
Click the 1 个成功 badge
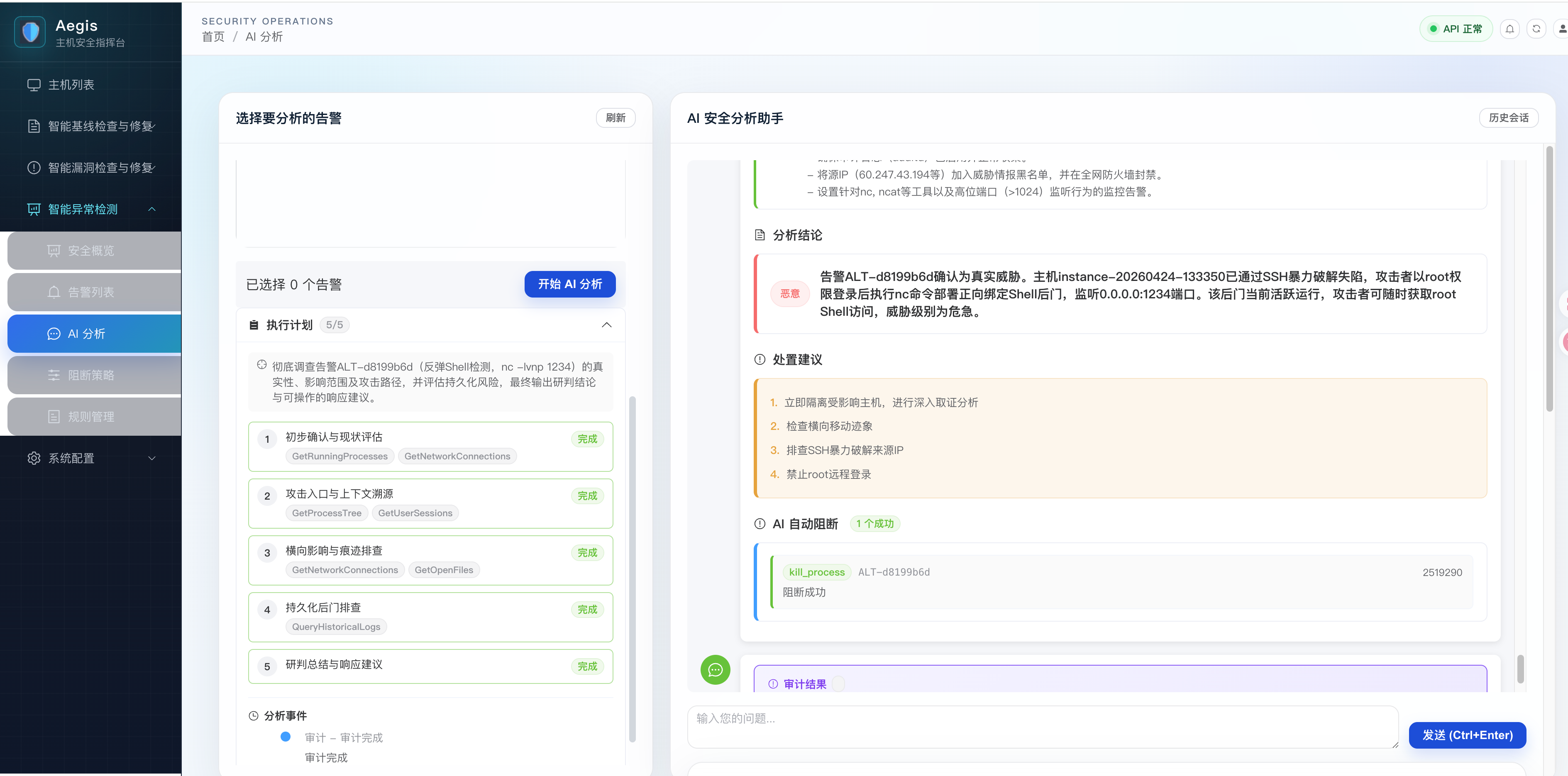pyautogui.click(x=875, y=524)
